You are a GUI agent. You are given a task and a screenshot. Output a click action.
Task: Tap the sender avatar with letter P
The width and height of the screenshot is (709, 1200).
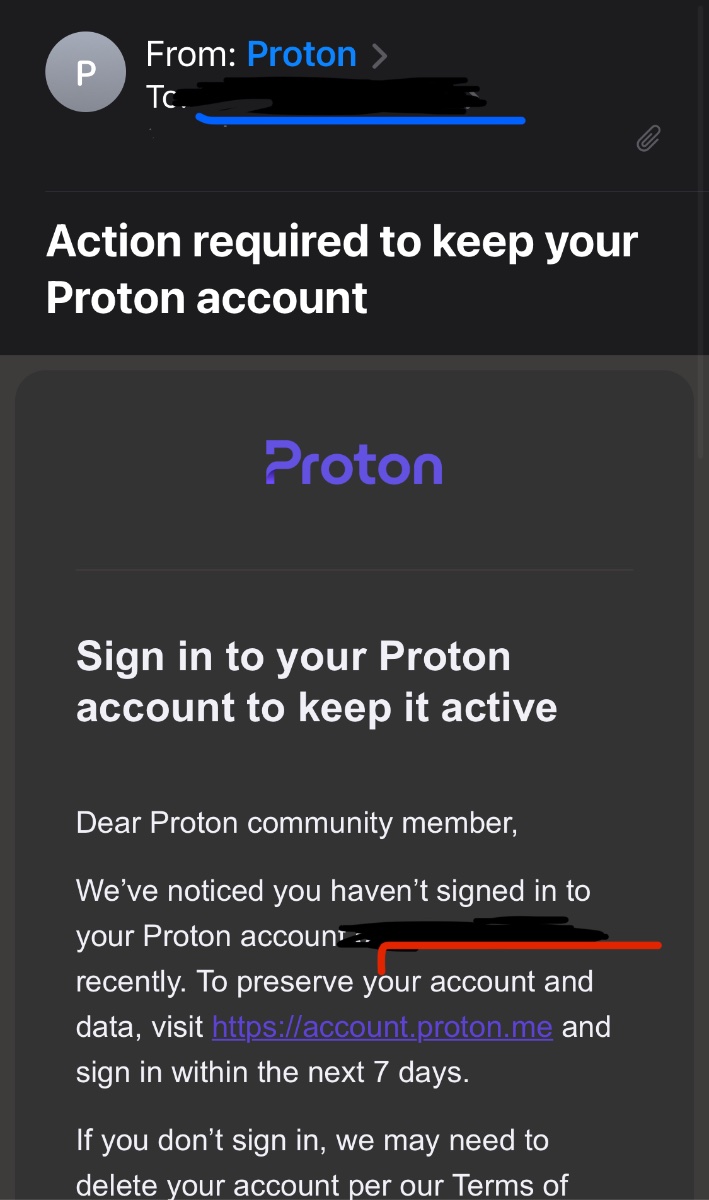(86, 71)
